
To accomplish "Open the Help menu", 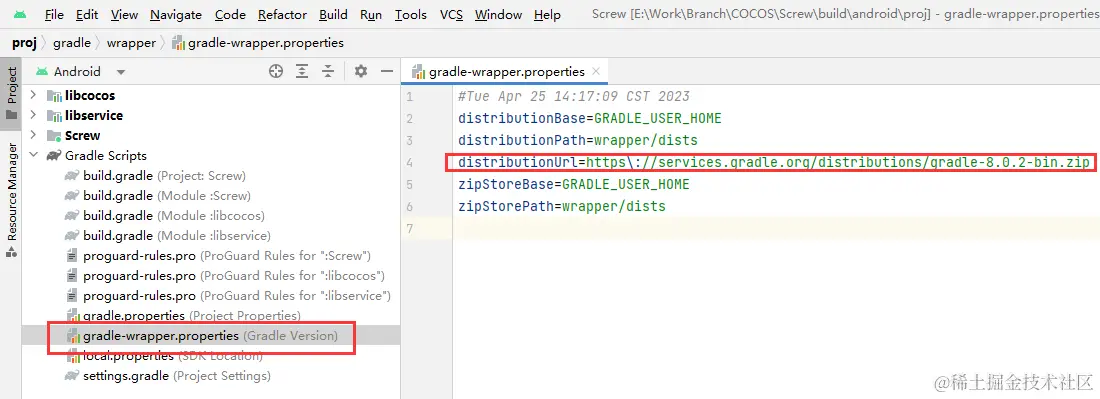I will (547, 14).
